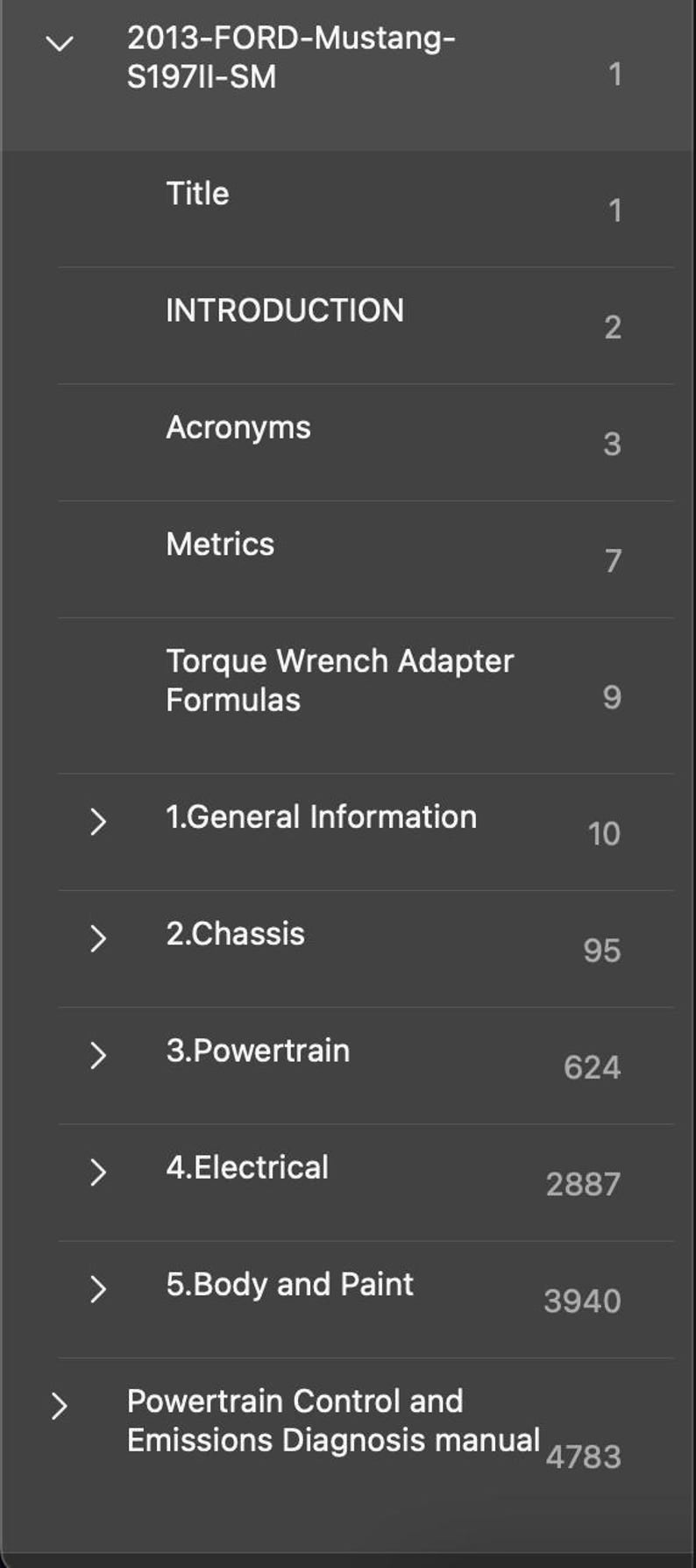Jump to the Metrics section
The image size is (696, 1568).
[x=220, y=545]
